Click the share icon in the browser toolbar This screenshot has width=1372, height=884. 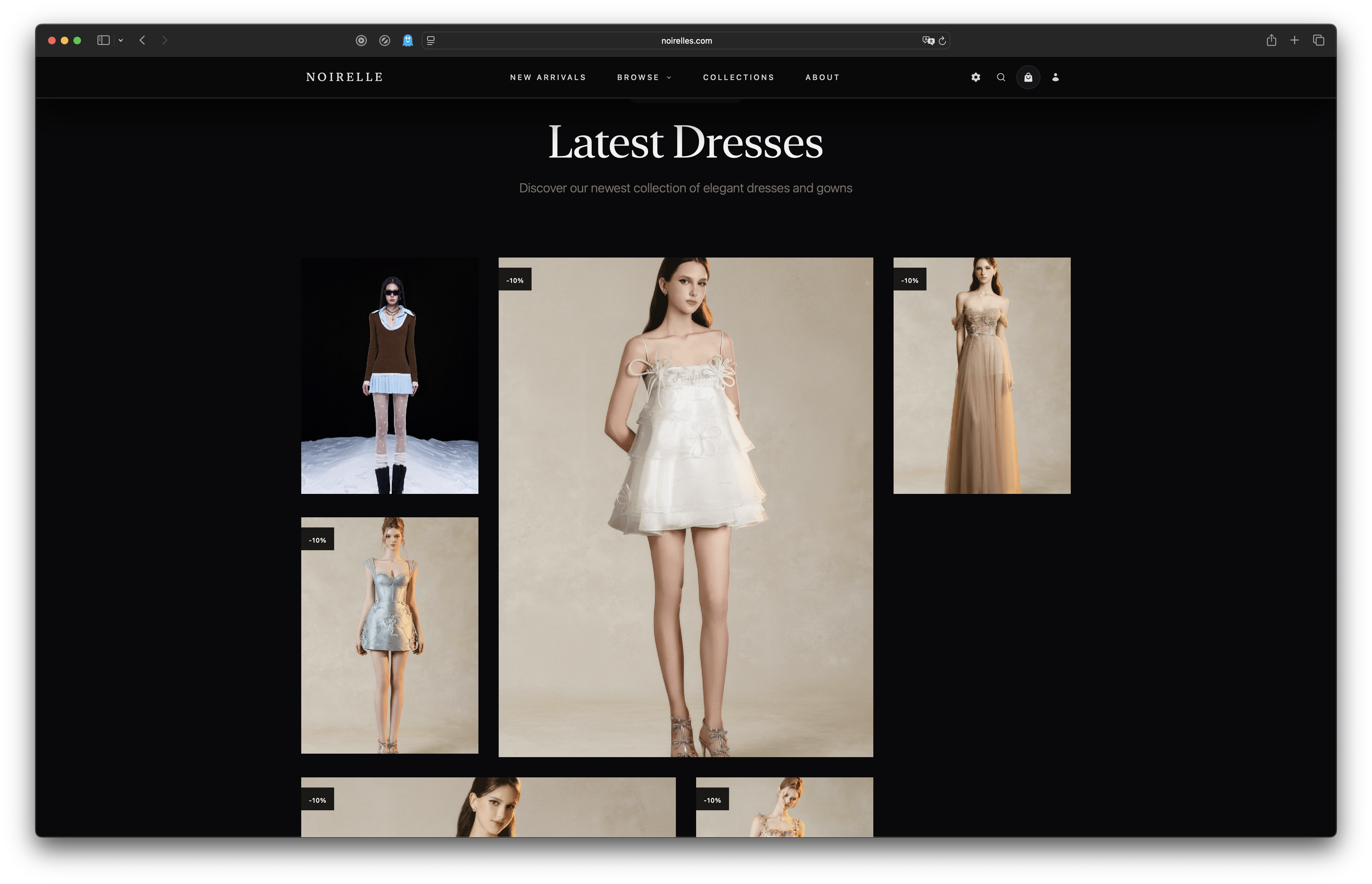1271,40
